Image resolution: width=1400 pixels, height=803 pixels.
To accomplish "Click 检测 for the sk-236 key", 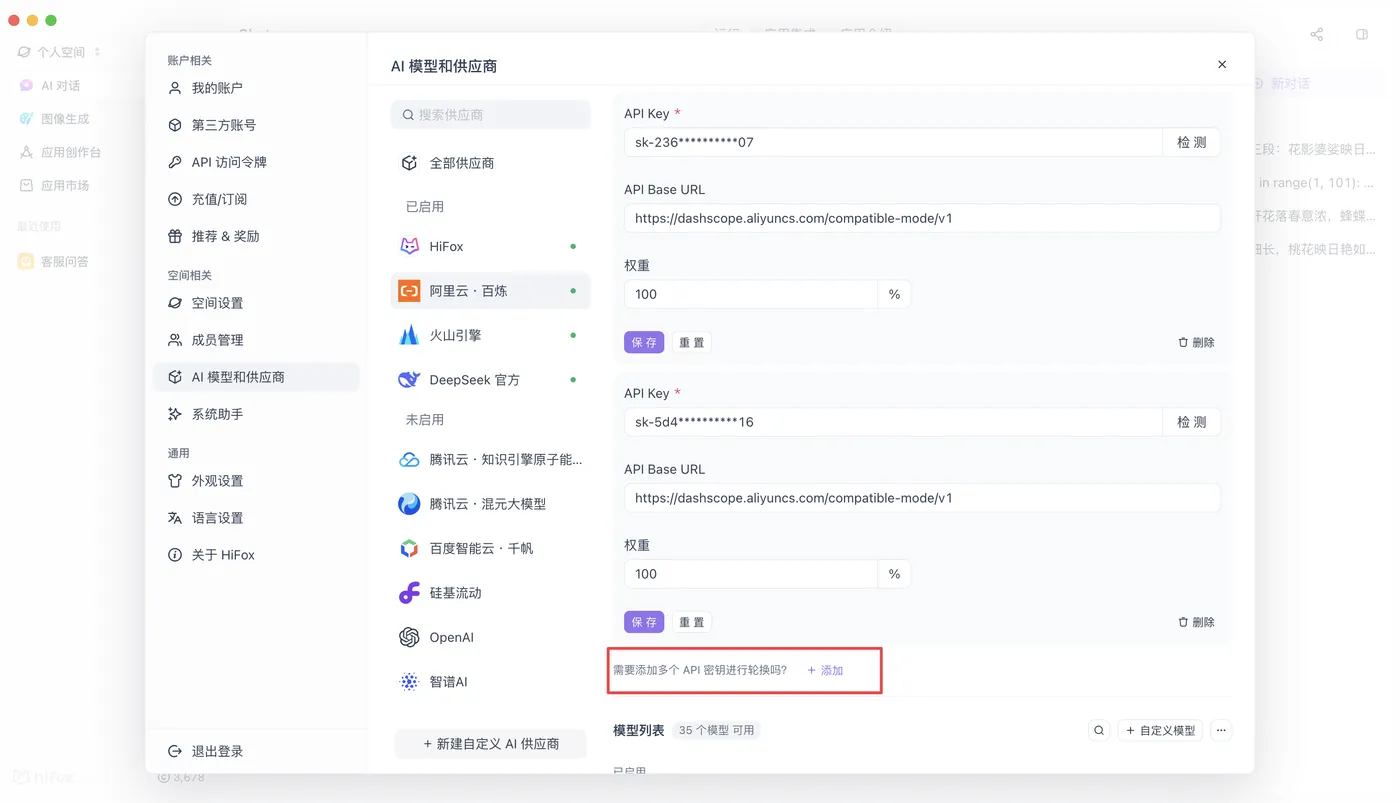I will (1191, 142).
